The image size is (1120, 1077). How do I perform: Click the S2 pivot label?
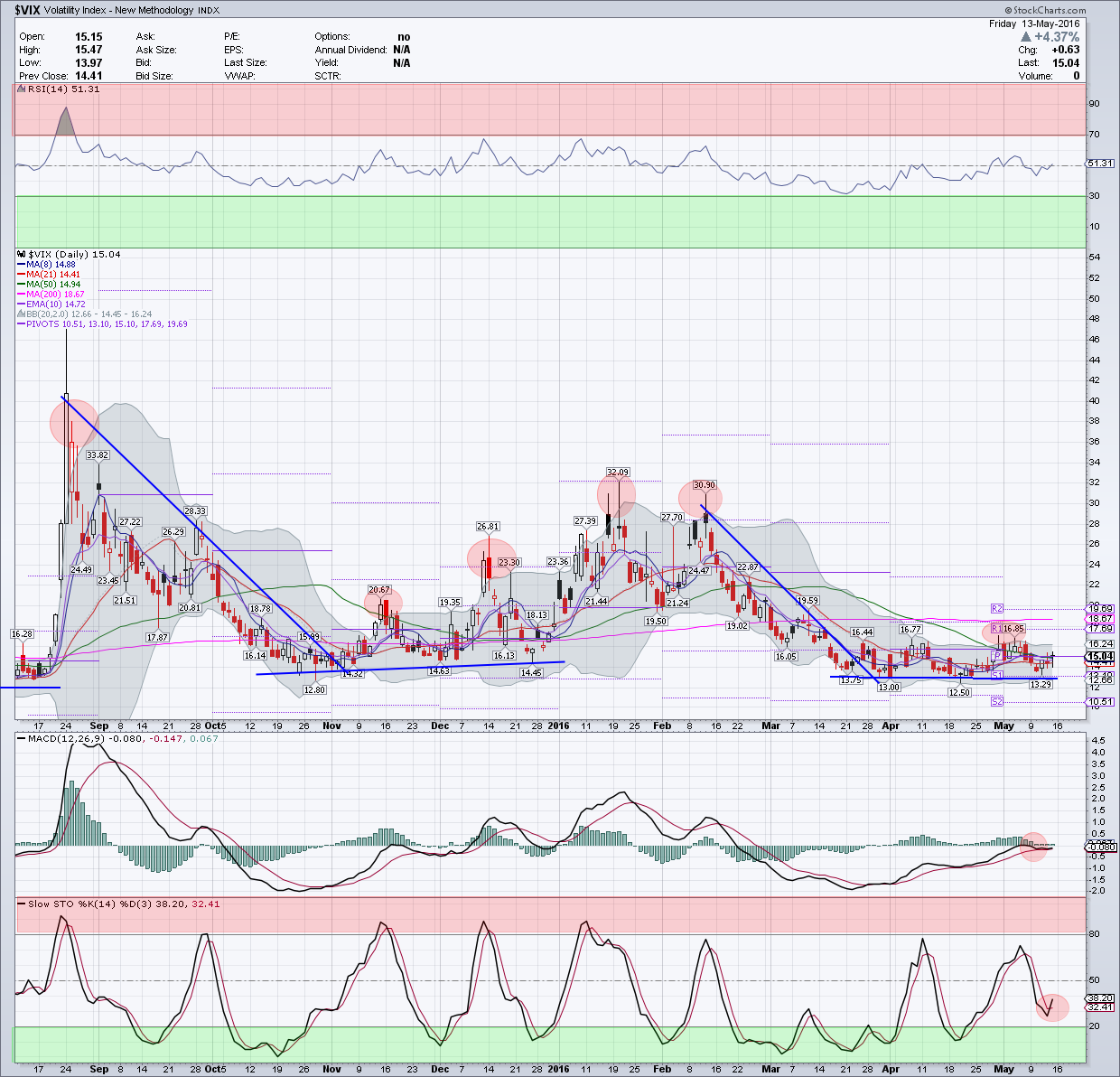(997, 701)
